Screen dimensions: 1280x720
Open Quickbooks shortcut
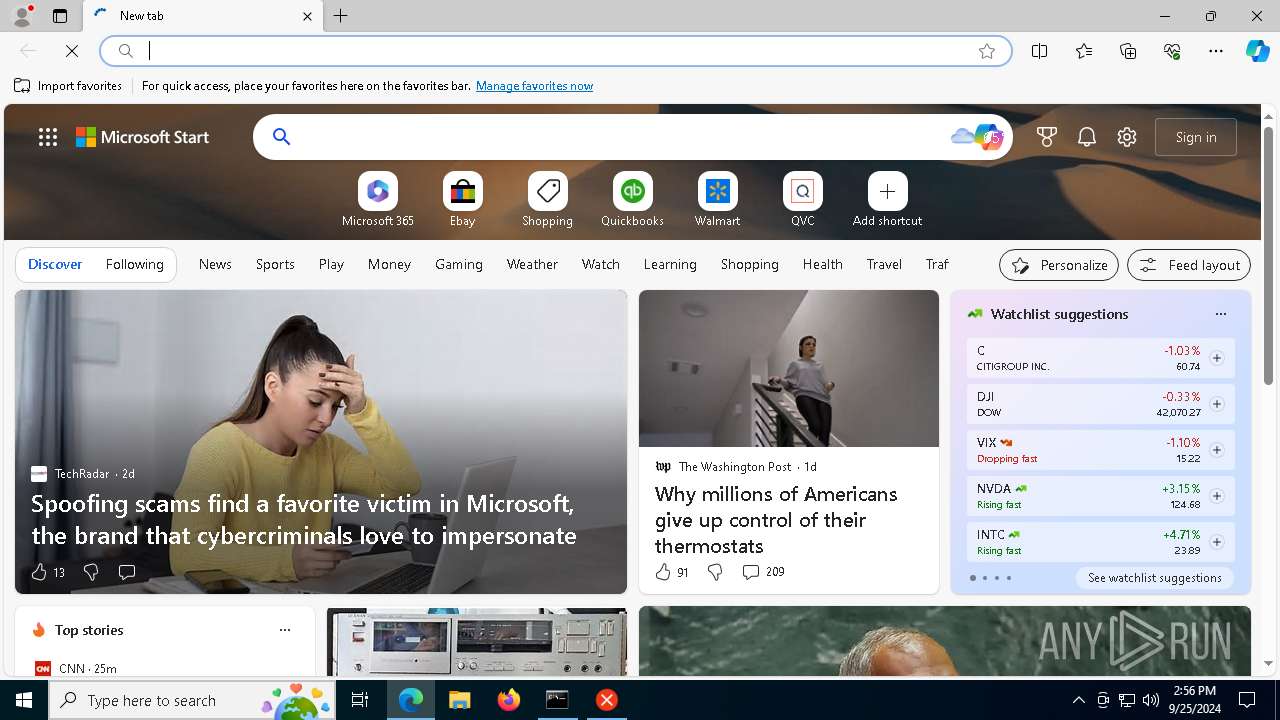633,200
